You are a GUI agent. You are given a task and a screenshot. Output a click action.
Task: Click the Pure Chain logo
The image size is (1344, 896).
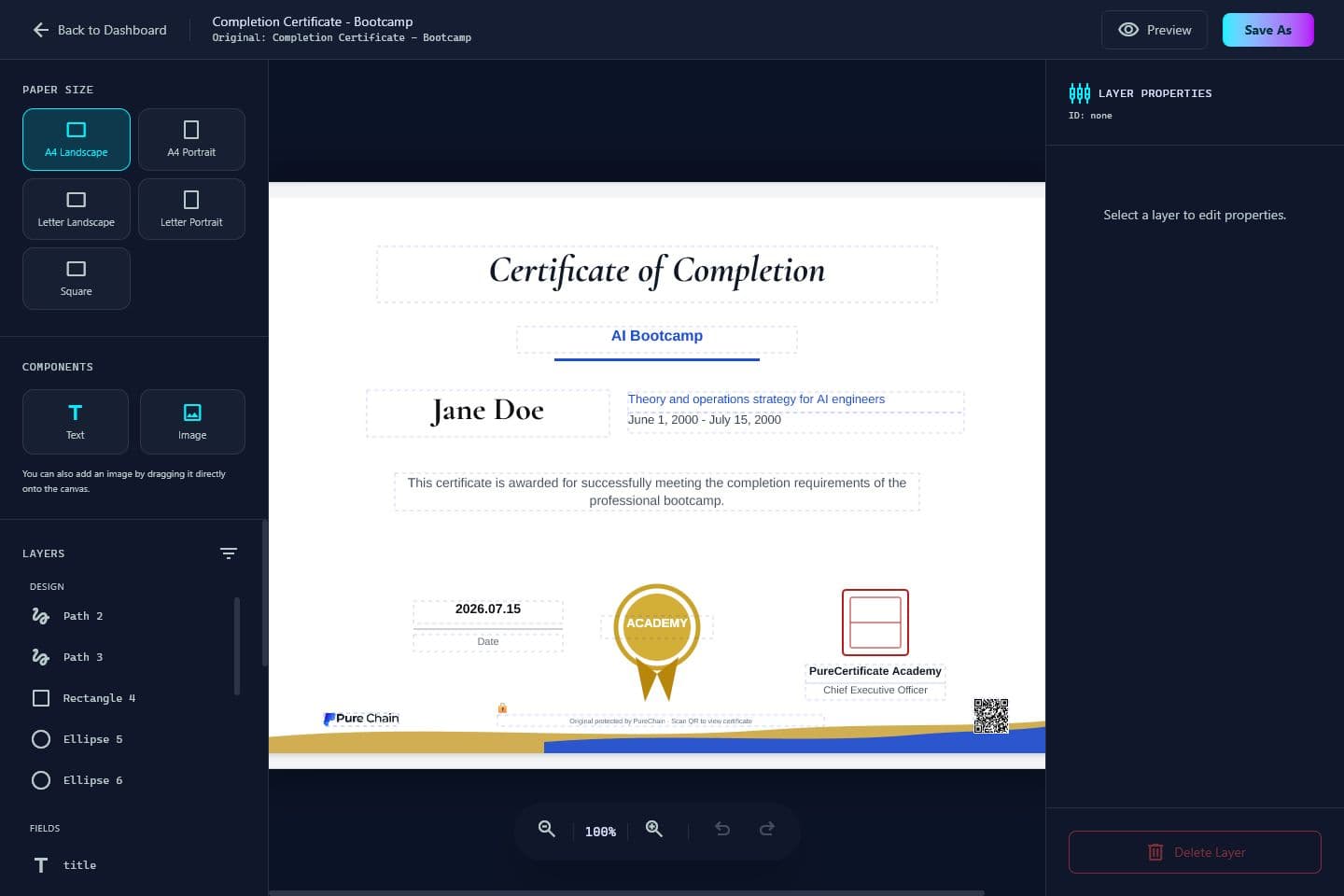[361, 719]
